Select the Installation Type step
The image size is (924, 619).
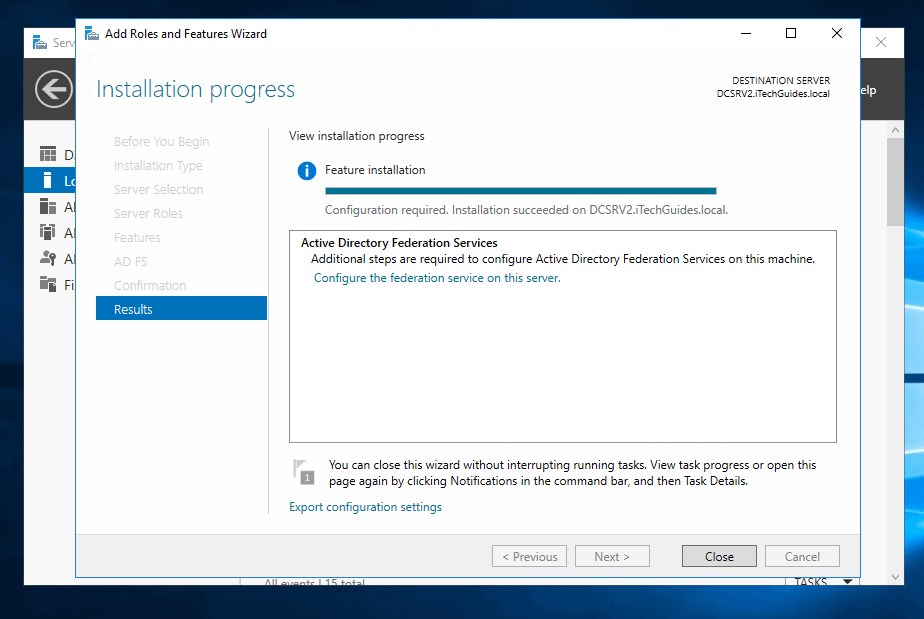pyautogui.click(x=158, y=166)
